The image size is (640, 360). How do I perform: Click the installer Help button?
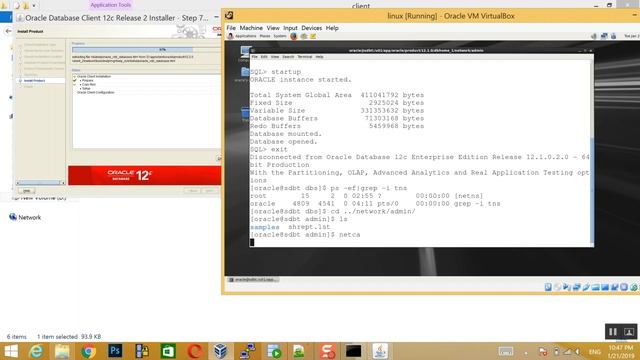[x=27, y=191]
